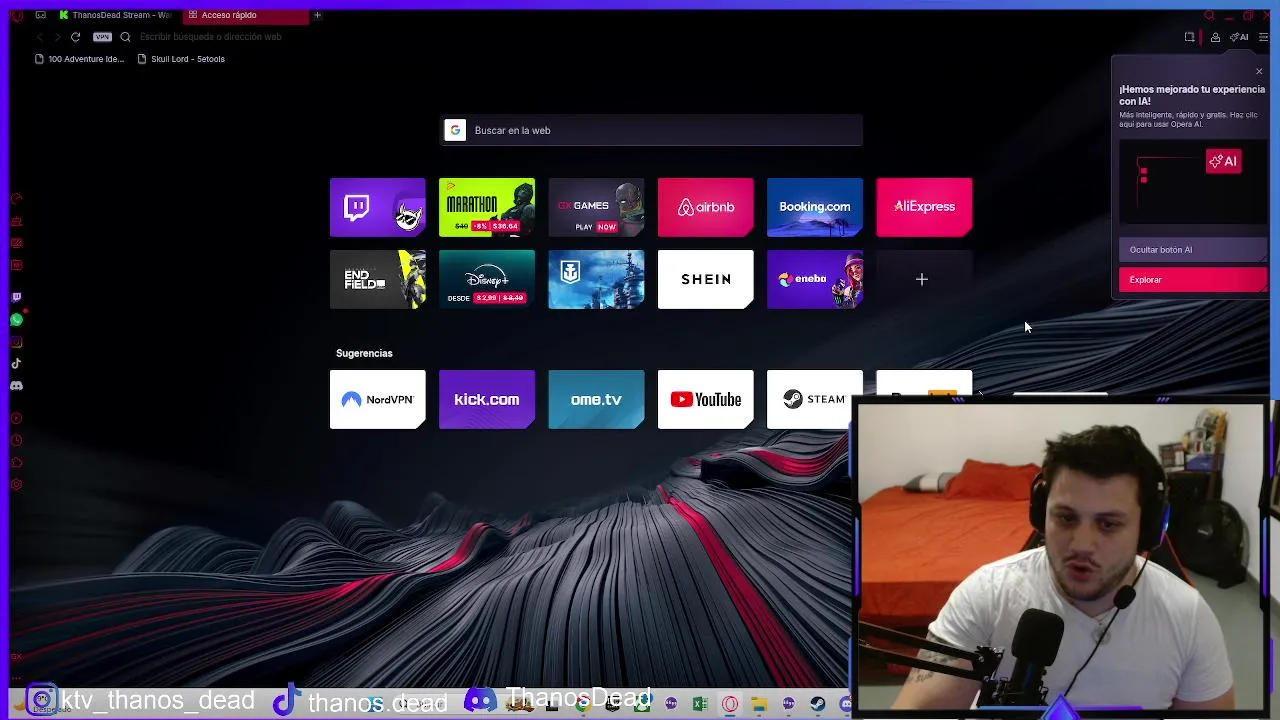1280x720 pixels.
Task: Add a new speed dial site
Action: point(924,279)
